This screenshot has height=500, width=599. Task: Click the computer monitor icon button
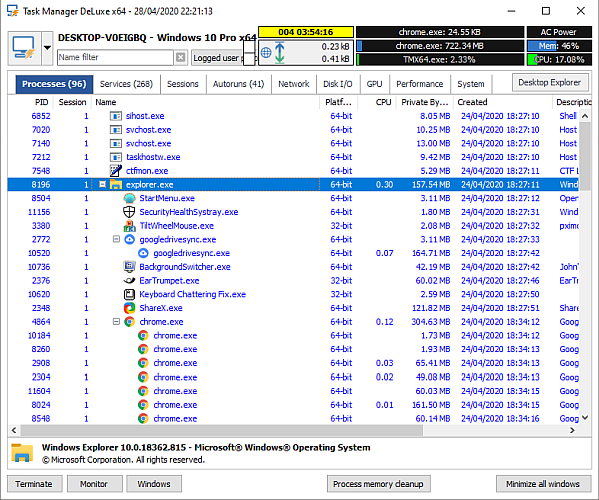25,48
